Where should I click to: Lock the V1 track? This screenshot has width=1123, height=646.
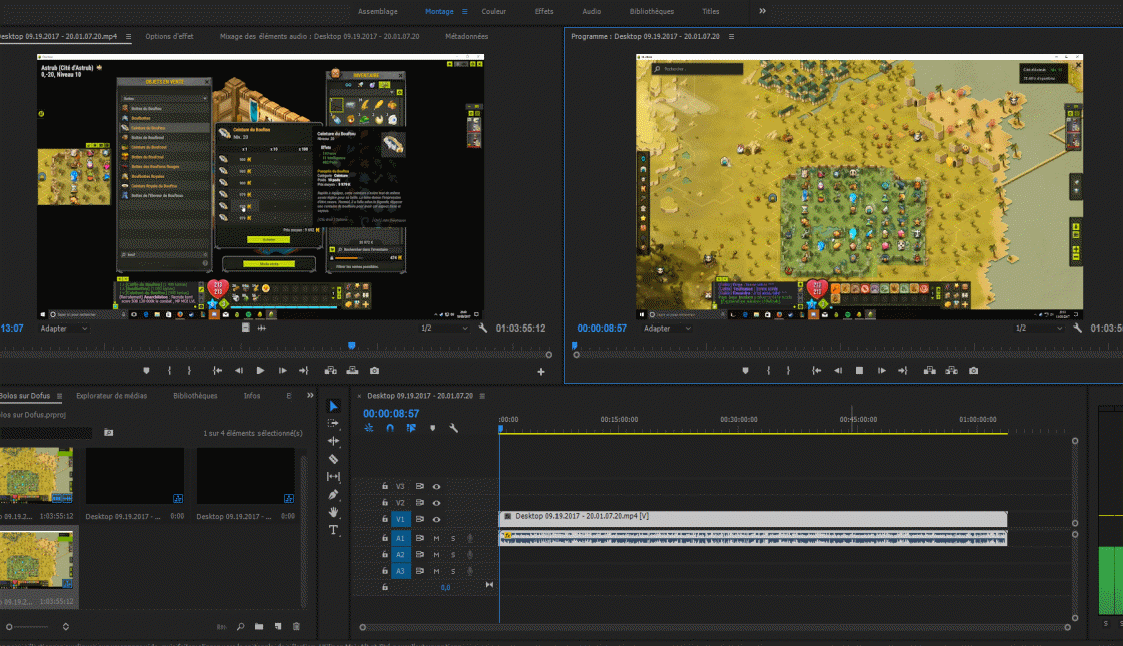tap(385, 519)
